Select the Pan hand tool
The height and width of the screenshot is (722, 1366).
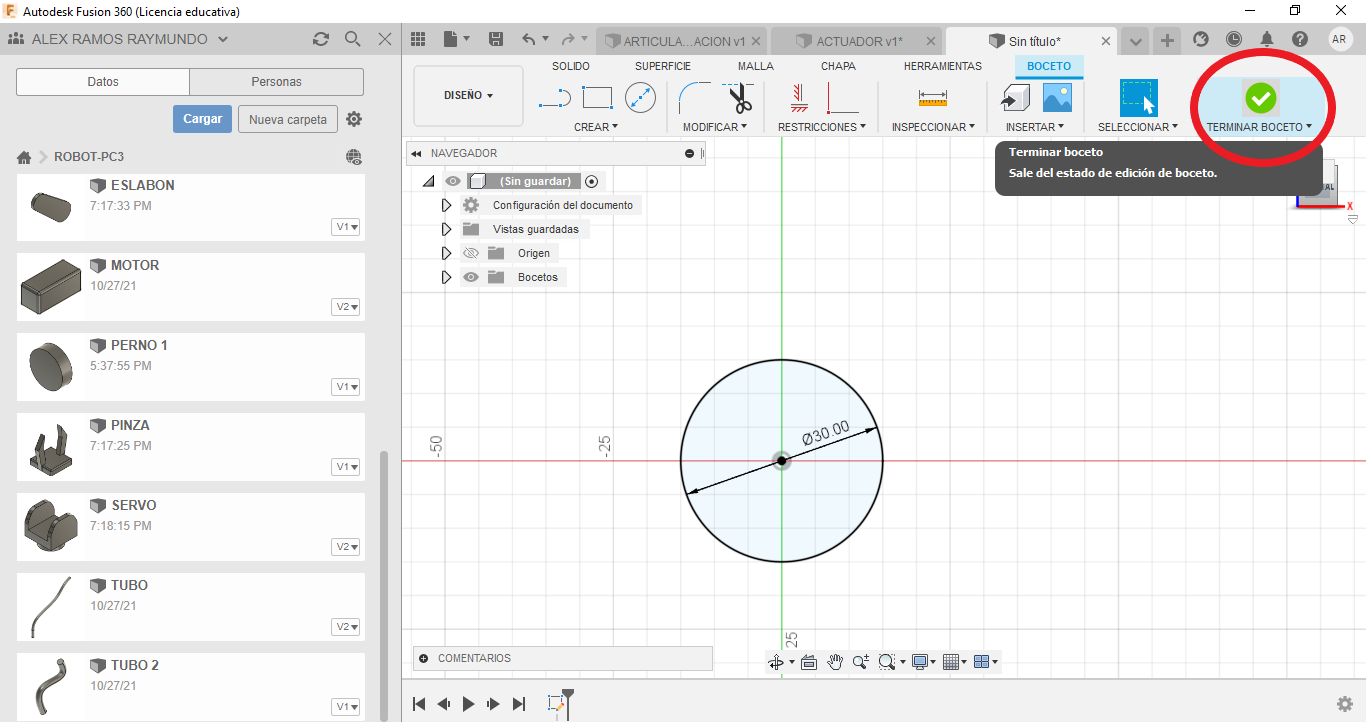[x=835, y=662]
